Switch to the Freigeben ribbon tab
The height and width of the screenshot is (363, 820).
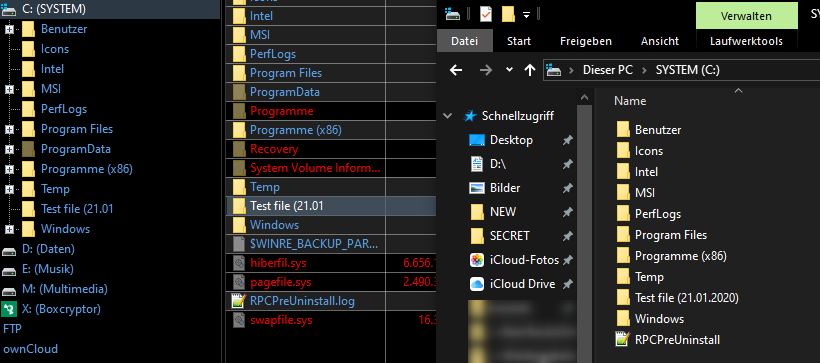[586, 41]
